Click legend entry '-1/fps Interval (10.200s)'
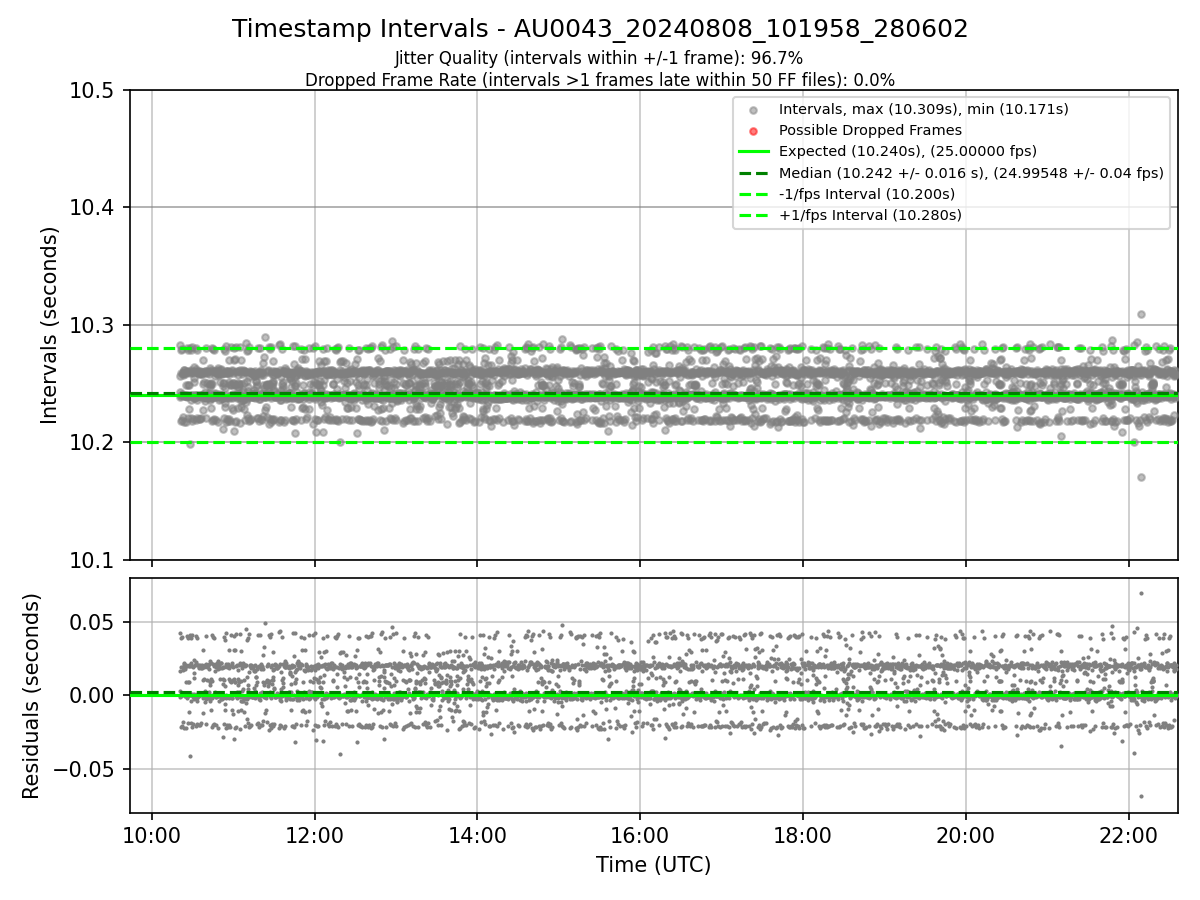The width and height of the screenshot is (1200, 900). tap(867, 193)
